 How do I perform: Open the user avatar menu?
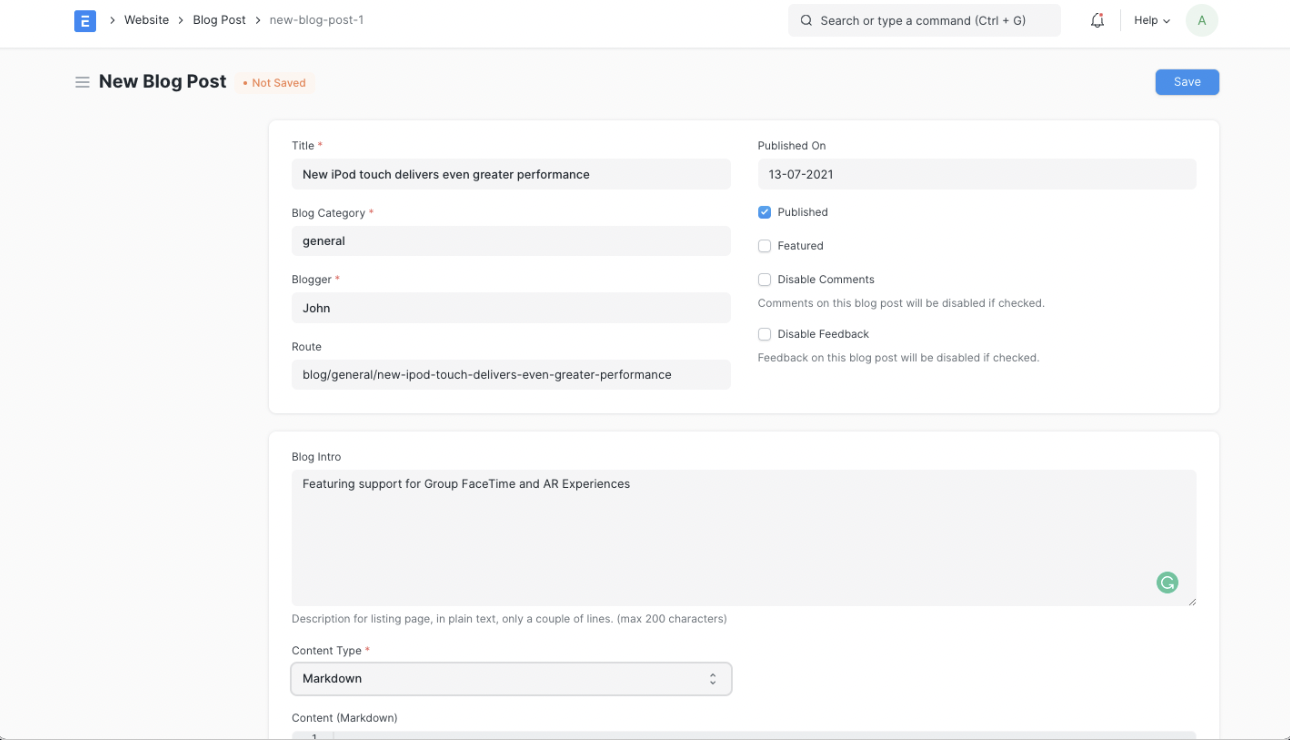1201,20
